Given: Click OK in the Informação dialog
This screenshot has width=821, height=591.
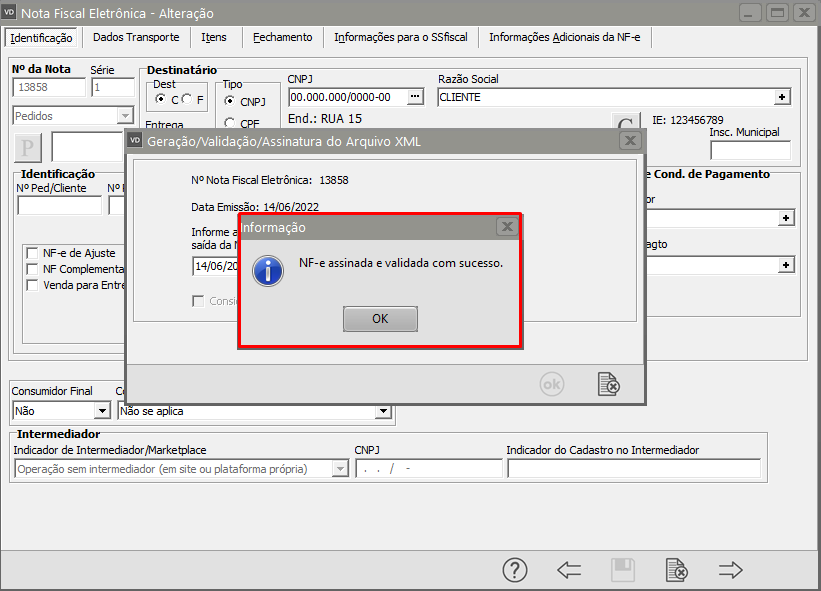Looking at the screenshot, I should (x=380, y=319).
